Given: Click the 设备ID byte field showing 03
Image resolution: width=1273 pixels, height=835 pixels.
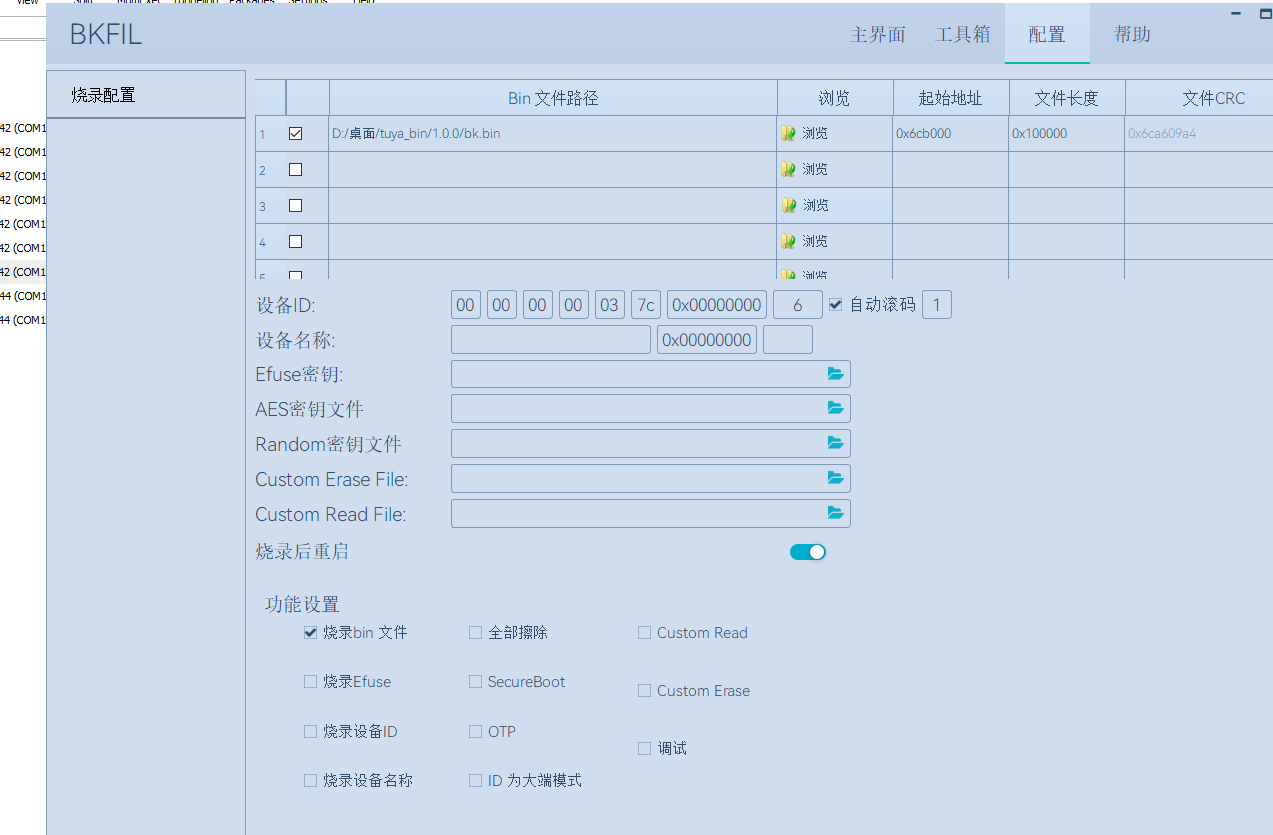Looking at the screenshot, I should tap(610, 304).
